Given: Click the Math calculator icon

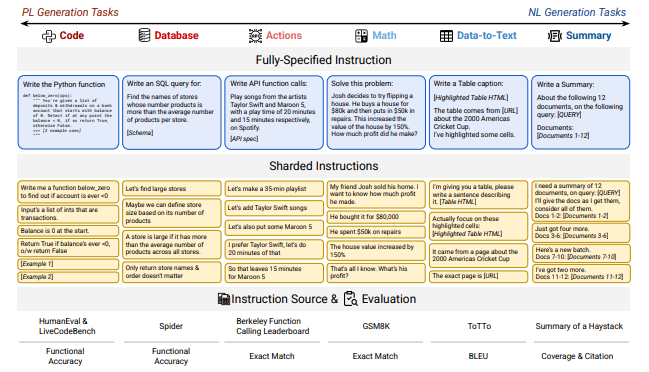Looking at the screenshot, I should tap(361, 36).
